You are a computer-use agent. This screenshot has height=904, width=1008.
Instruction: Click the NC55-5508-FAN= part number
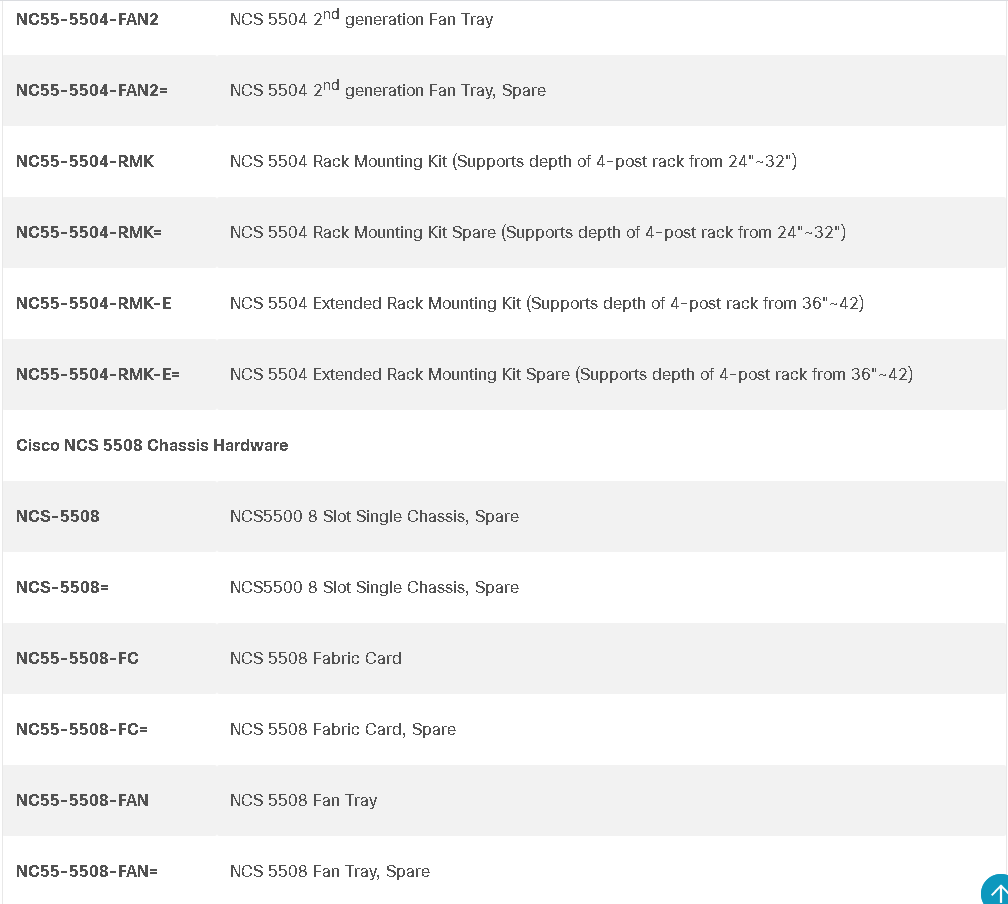(87, 871)
